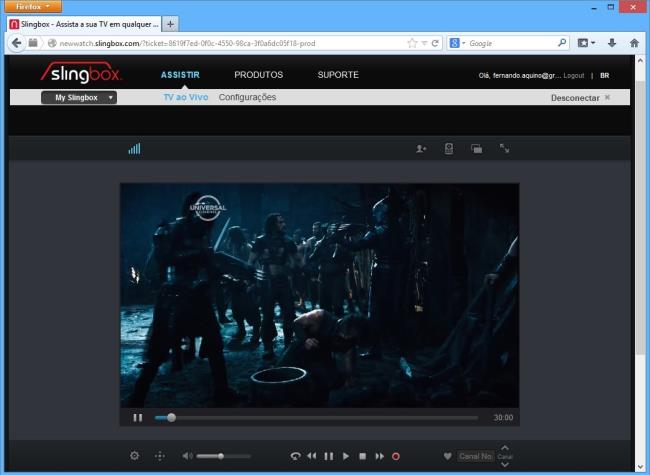The height and width of the screenshot is (475, 650).
Task: Open the URL history dropdown arrow
Action: click(424, 43)
